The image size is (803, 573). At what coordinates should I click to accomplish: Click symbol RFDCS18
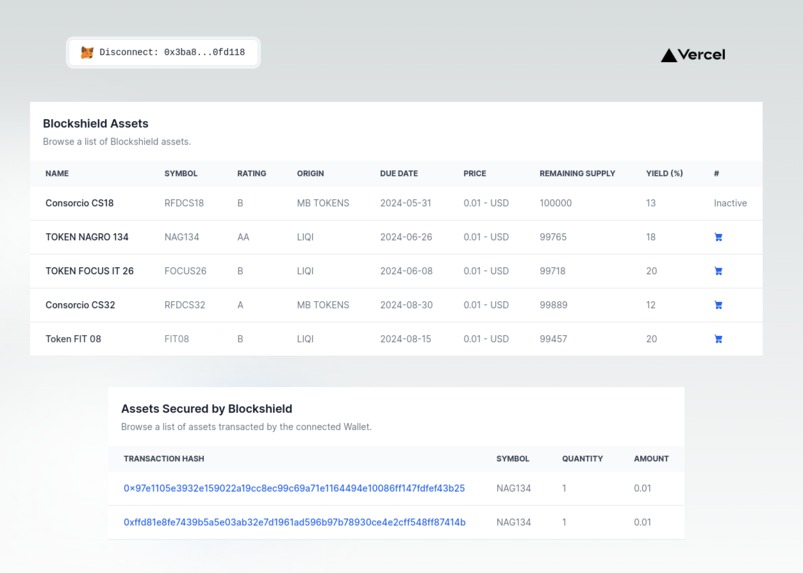point(184,203)
